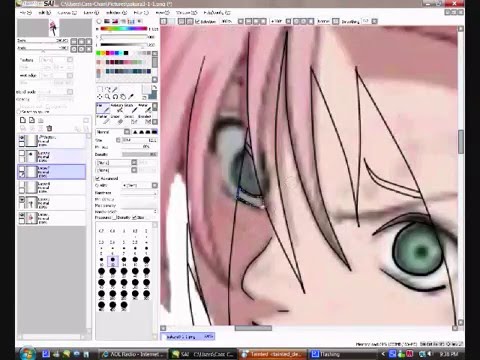
Task: Select the Eyedropper color picker tool
Action: 131,97
